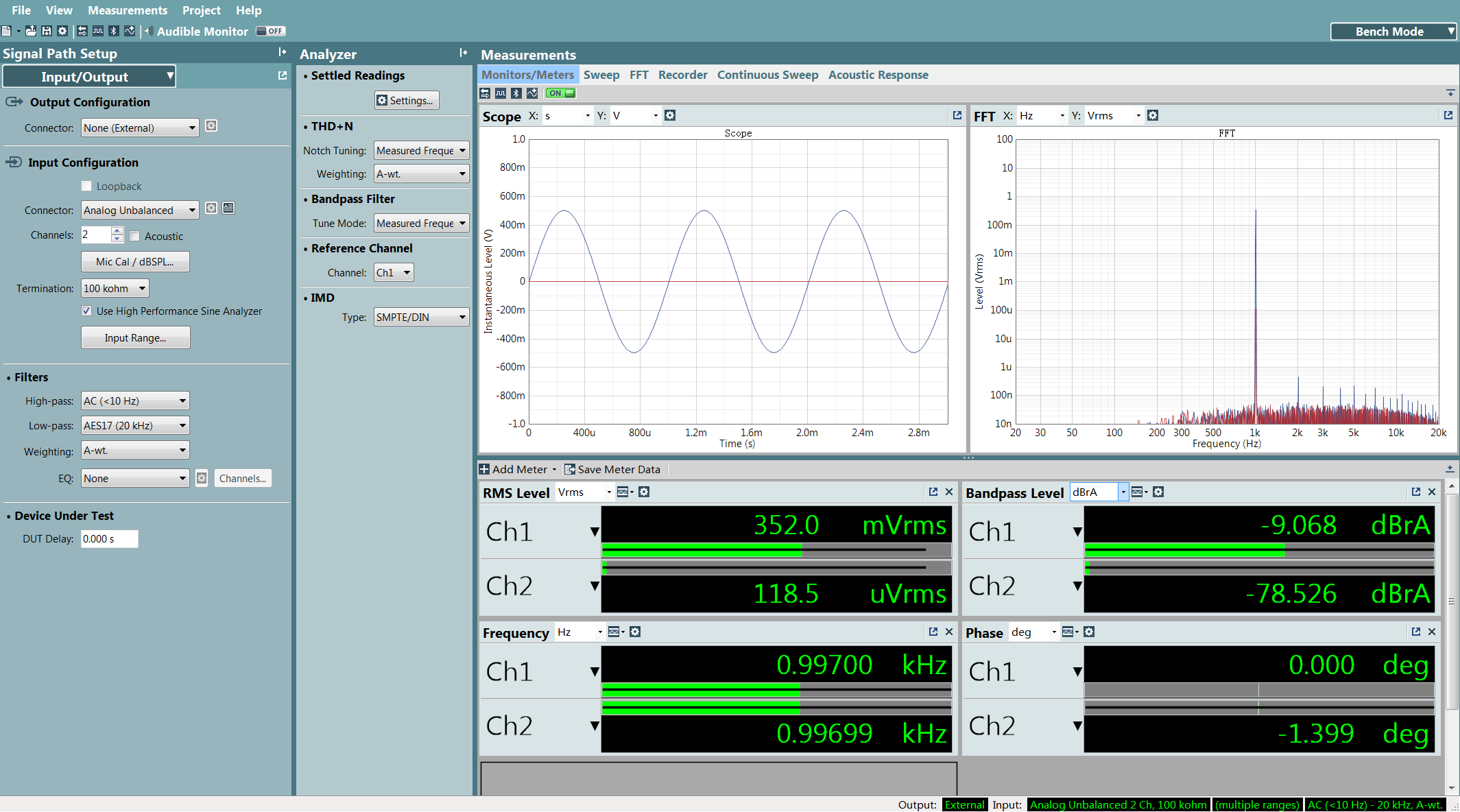
Task: Uncheck Use High Performance Sine Analyzer
Action: [86, 311]
